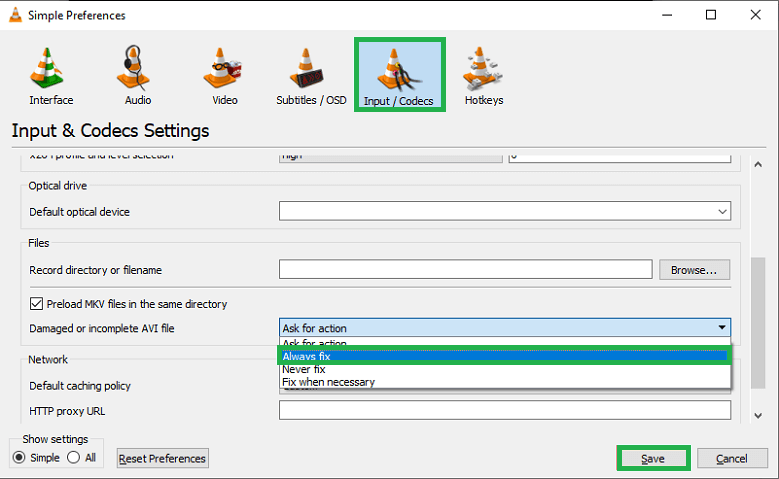Open the Video preferences cone icon
779x479 pixels.
(222, 68)
